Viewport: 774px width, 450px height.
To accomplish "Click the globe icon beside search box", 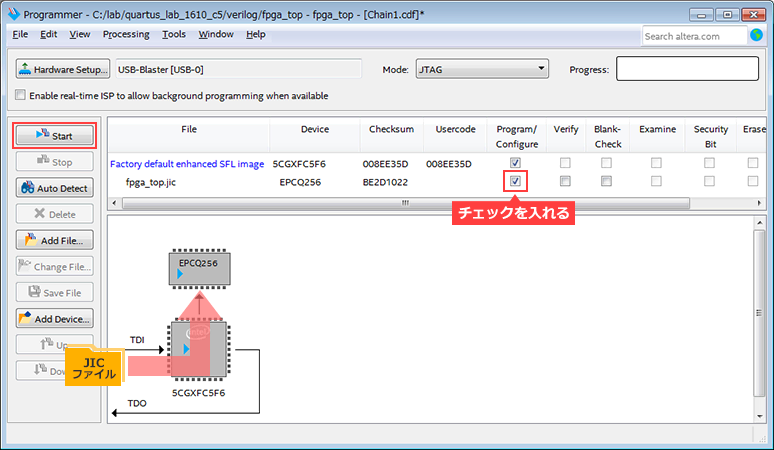I will pyautogui.click(x=757, y=35).
